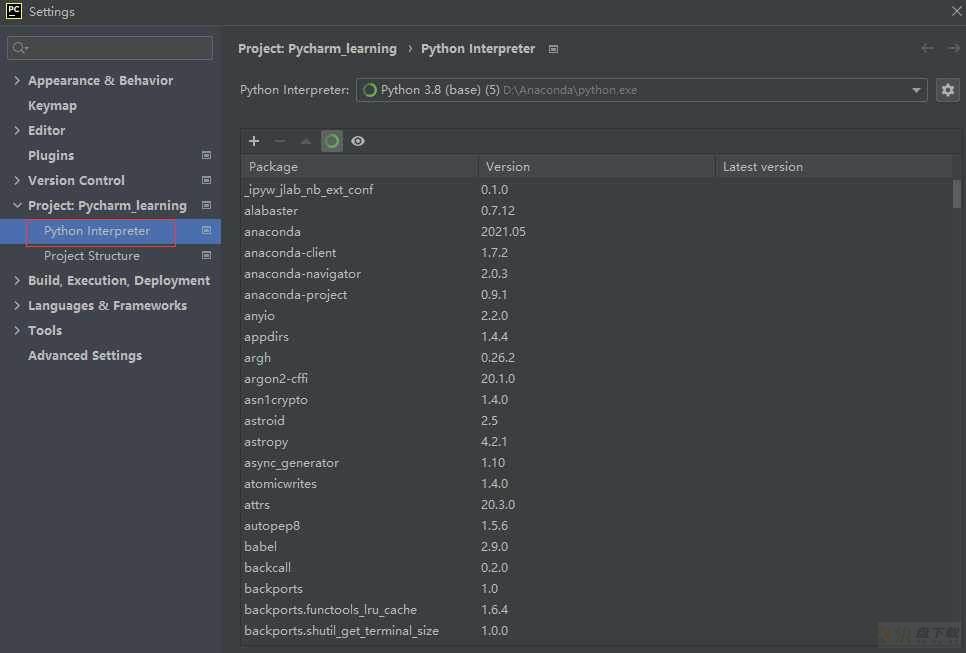Viewport: 966px width, 653px height.
Task: Select the anaconda package row
Action: pos(596,232)
